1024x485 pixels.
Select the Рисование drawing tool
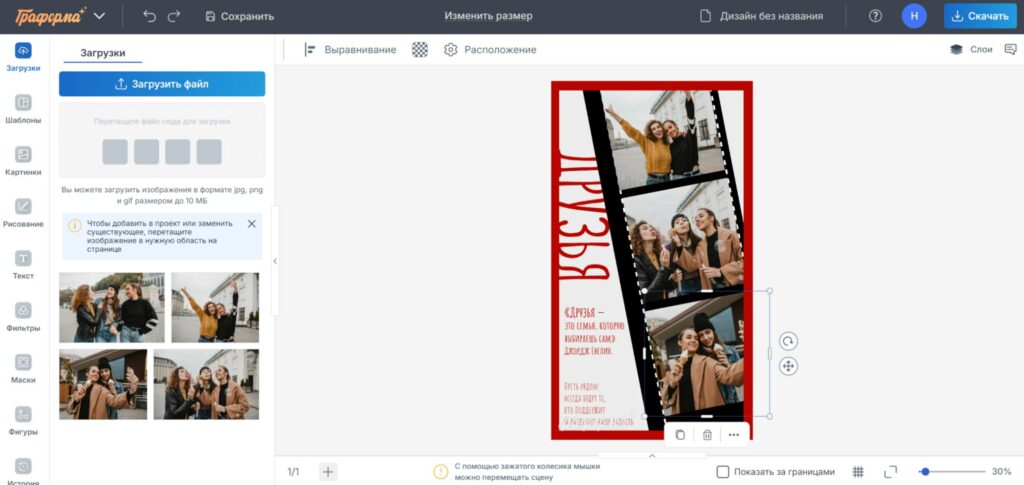(23, 213)
